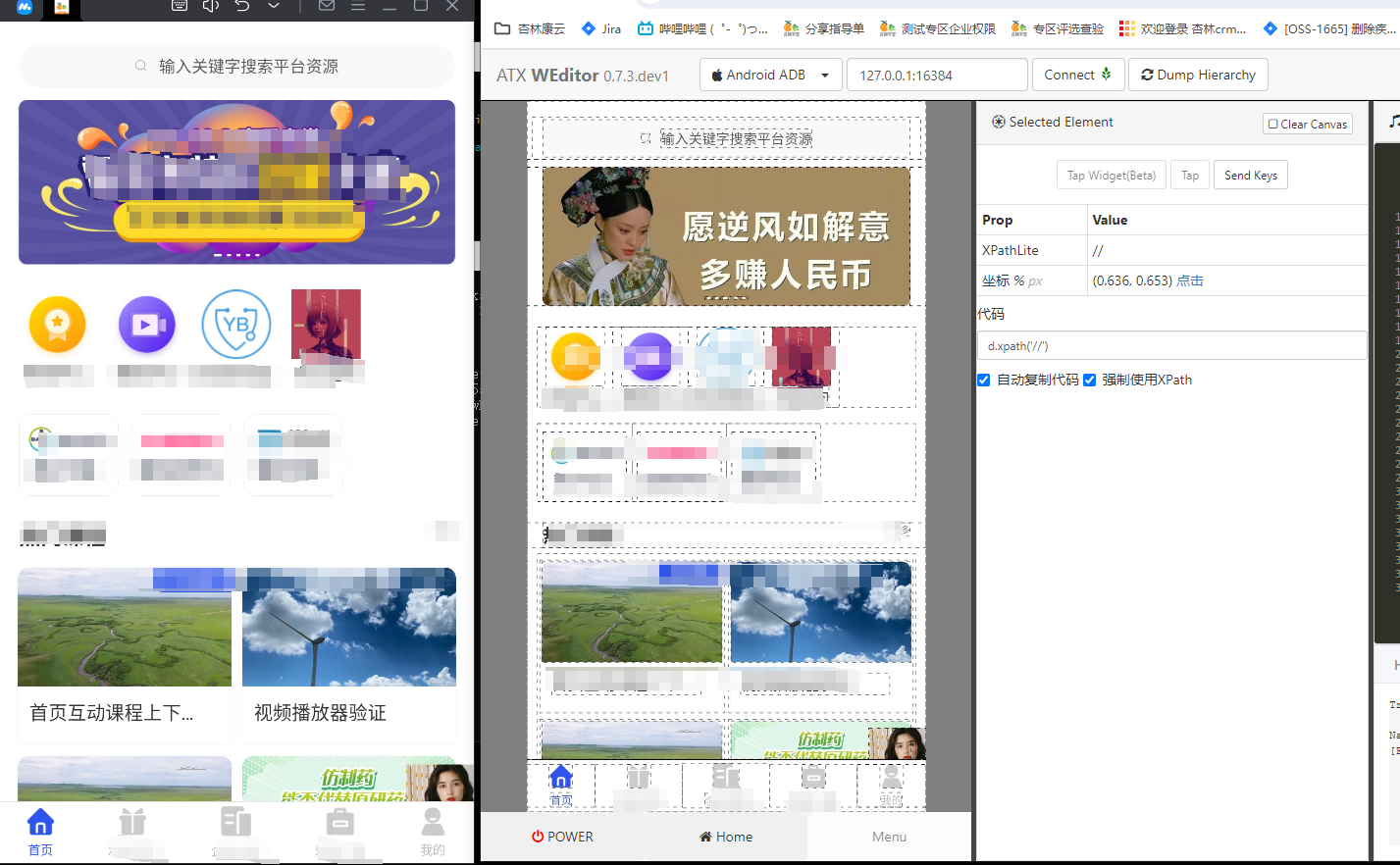Image resolution: width=1400 pixels, height=865 pixels.
Task: Uncheck the 自动复制代码 checkbox
Action: click(x=983, y=380)
